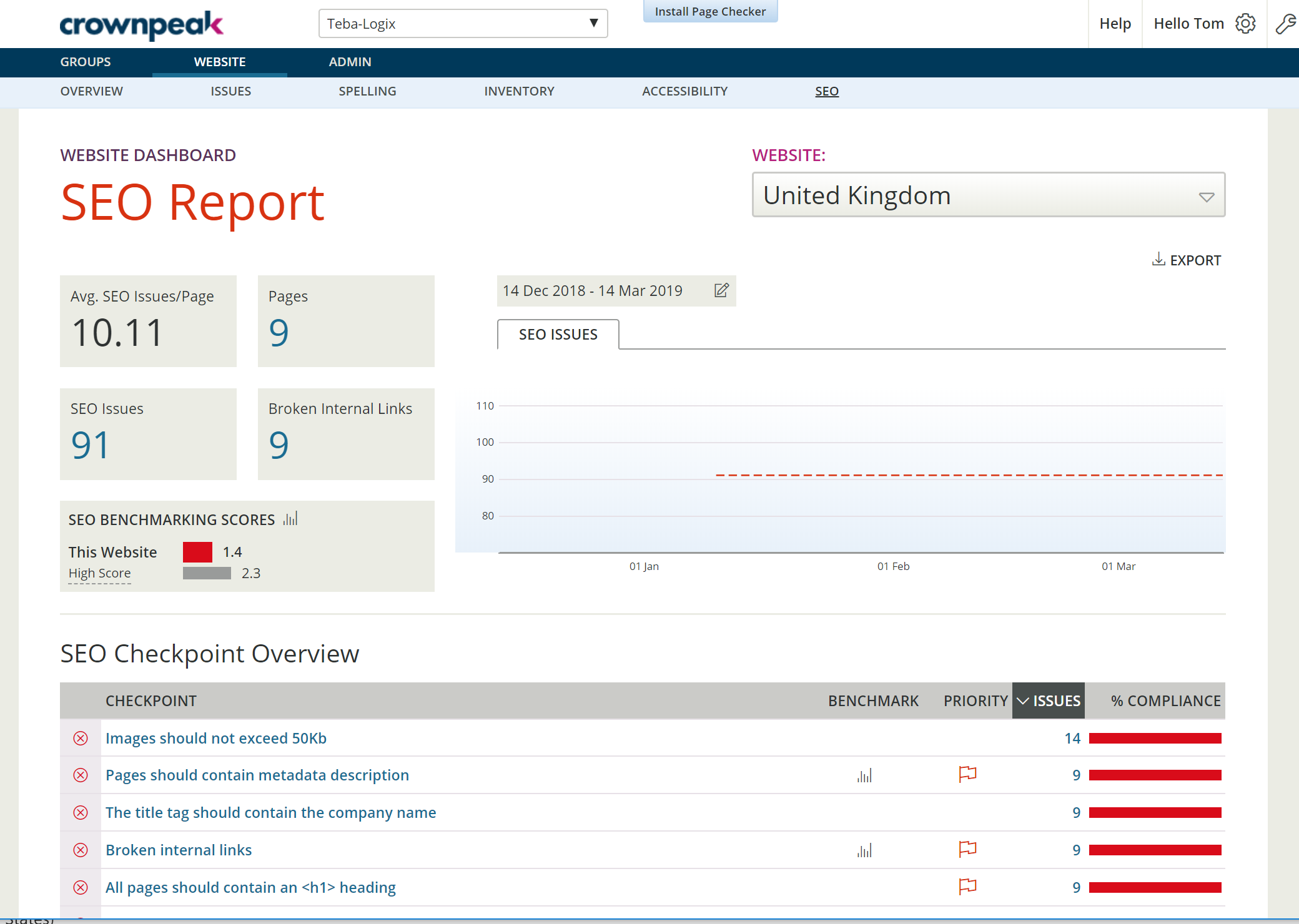This screenshot has height=924, width=1299.
Task: Open the United Kingdom website selector
Action: 989,195
